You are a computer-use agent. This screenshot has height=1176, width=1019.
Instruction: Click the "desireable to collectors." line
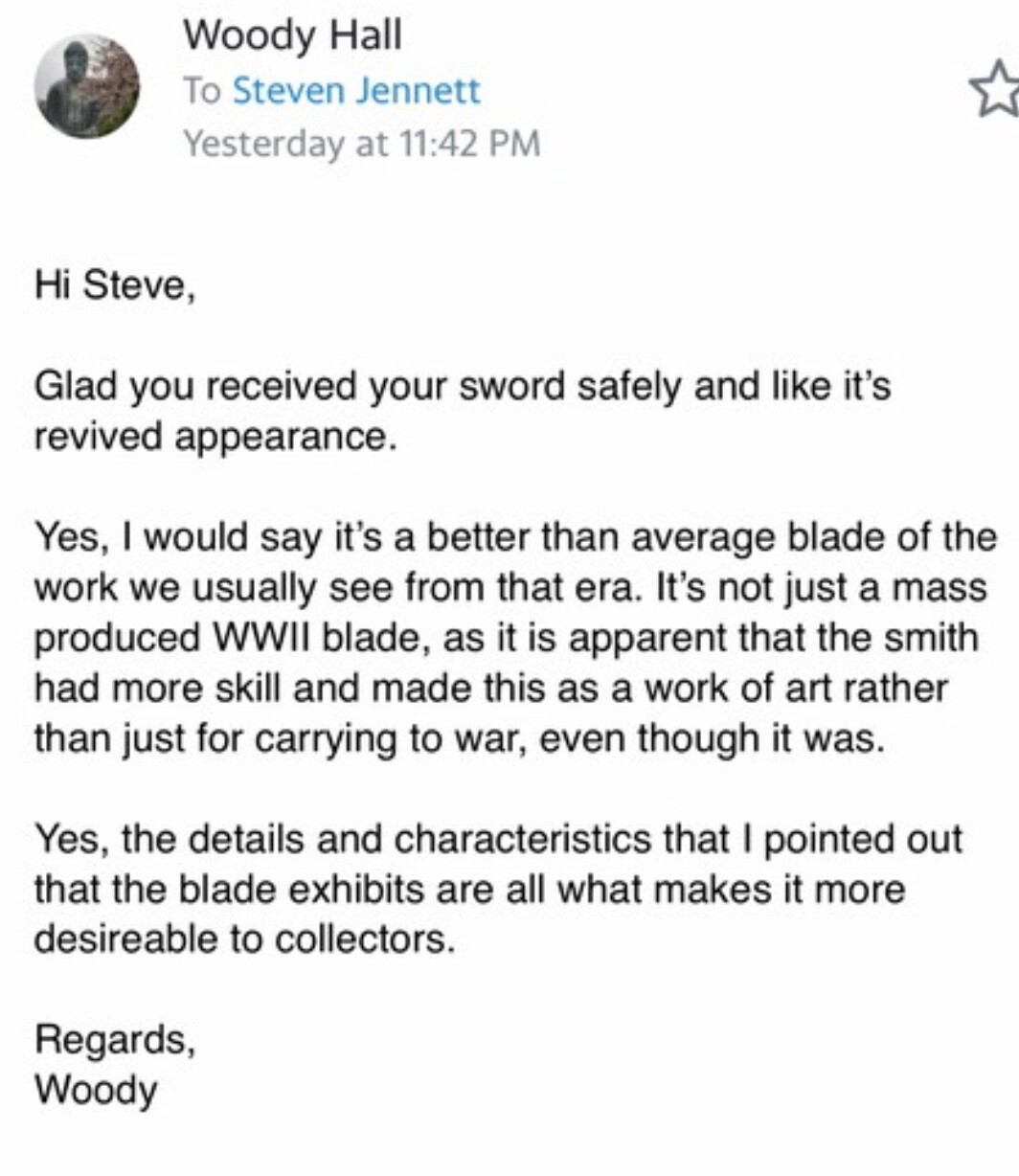coord(243,939)
